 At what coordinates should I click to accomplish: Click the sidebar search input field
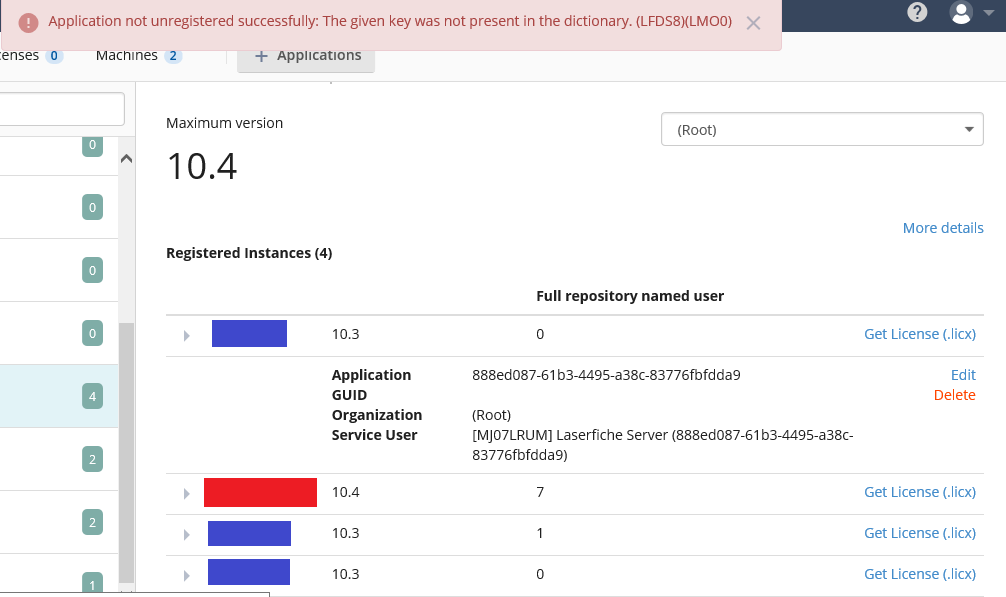point(62,109)
